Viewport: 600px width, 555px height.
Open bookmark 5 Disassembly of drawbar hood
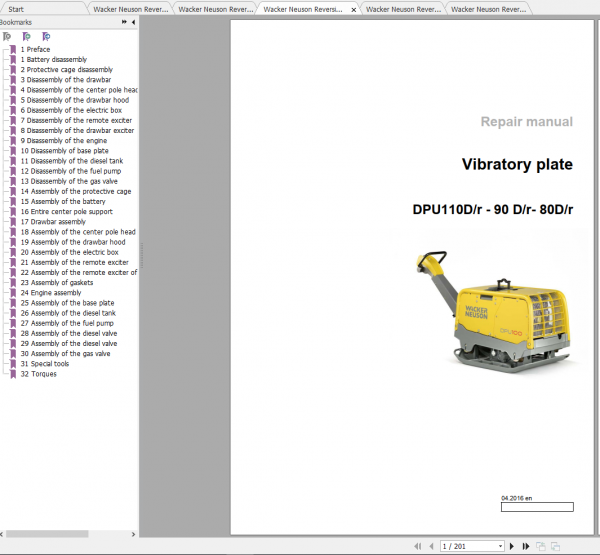click(75, 100)
